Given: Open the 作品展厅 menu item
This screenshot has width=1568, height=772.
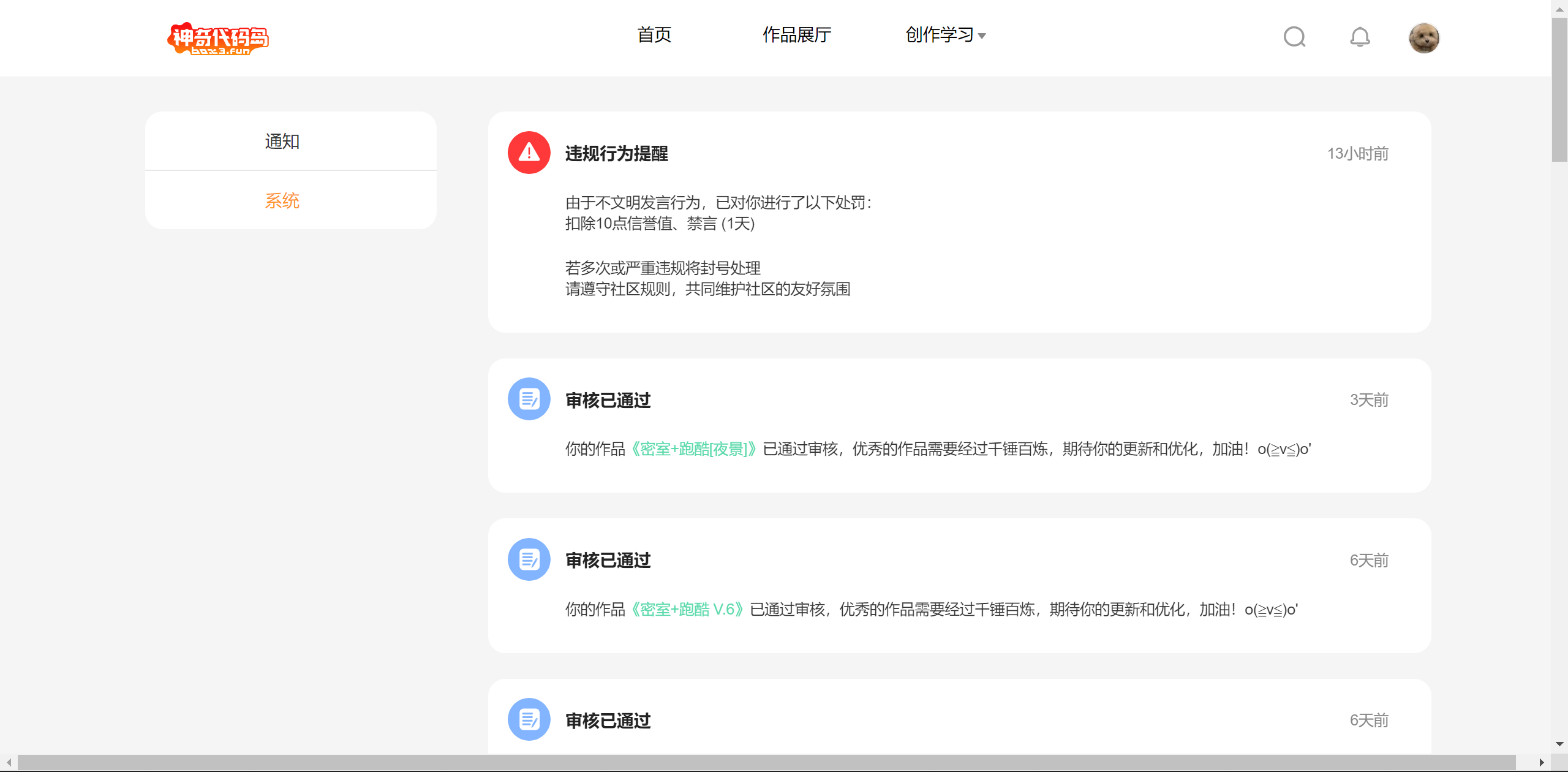Looking at the screenshot, I should 797,35.
